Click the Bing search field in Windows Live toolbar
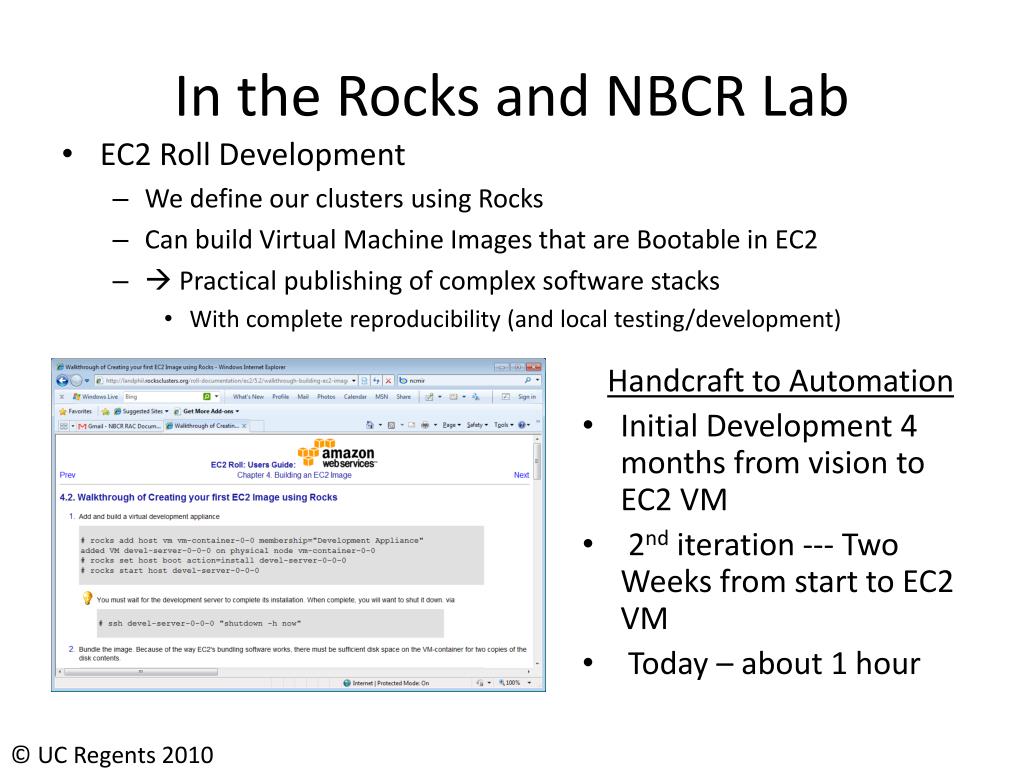 pos(162,396)
